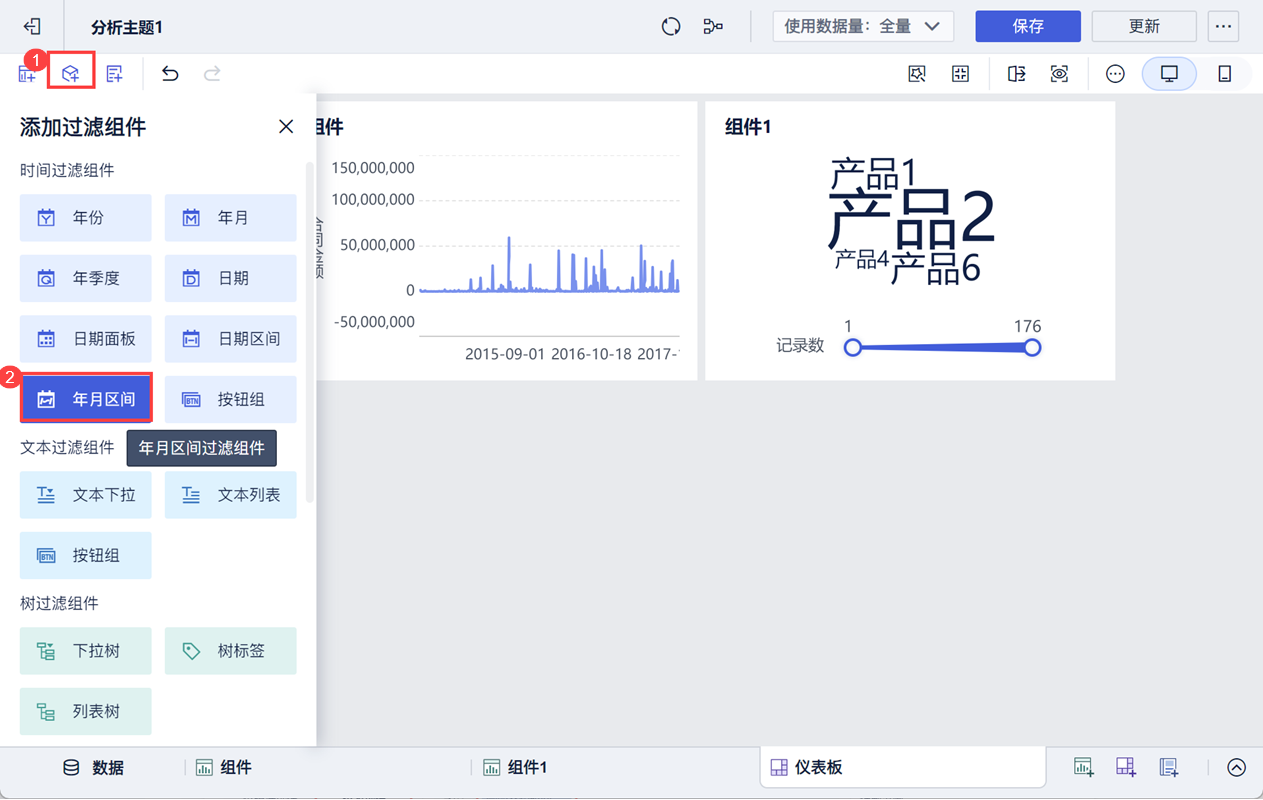Open the more options ellipsis in header
Image resolution: width=1263 pixels, height=800 pixels.
[x=1224, y=27]
